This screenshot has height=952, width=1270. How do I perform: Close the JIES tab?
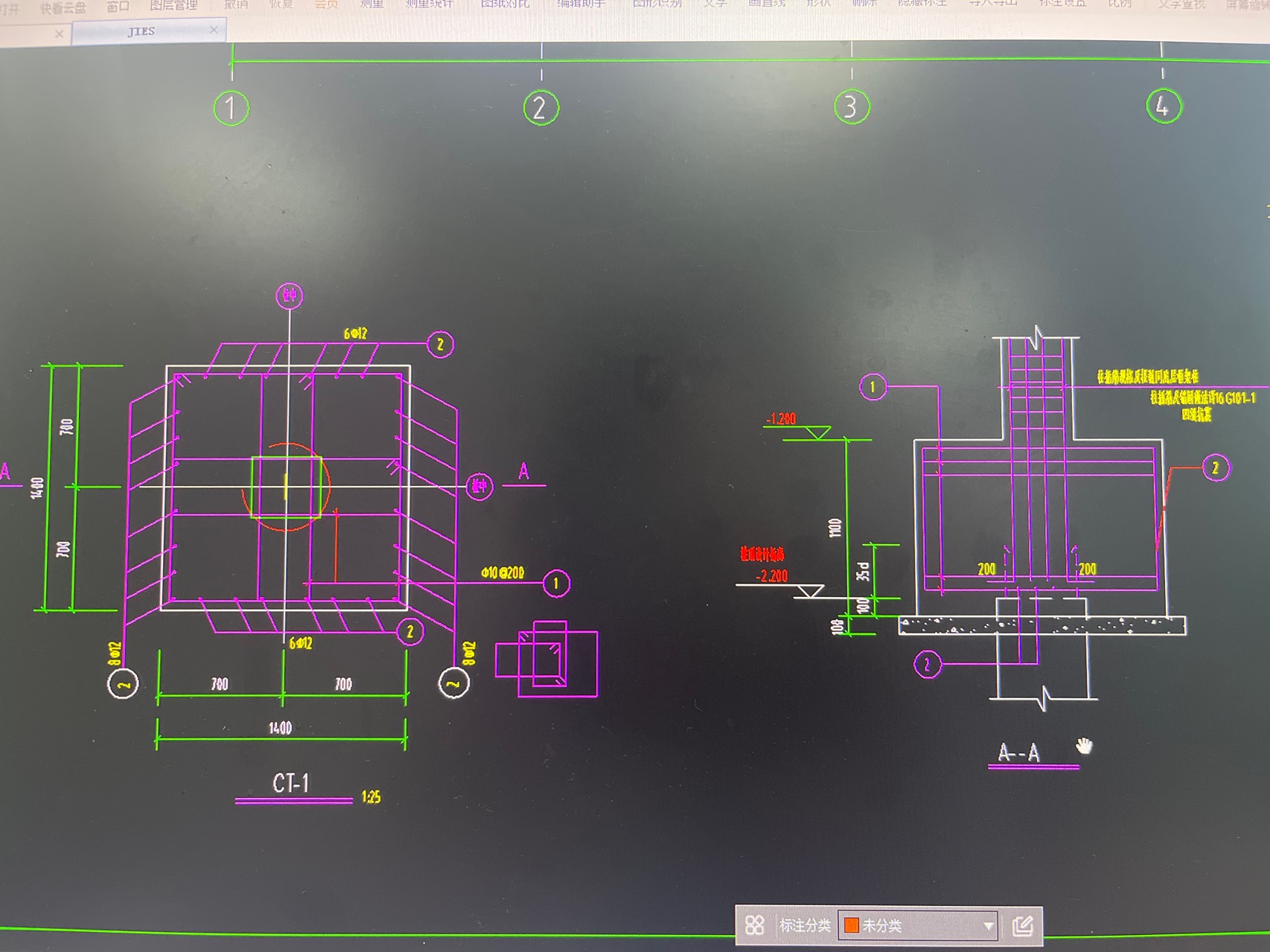[214, 30]
